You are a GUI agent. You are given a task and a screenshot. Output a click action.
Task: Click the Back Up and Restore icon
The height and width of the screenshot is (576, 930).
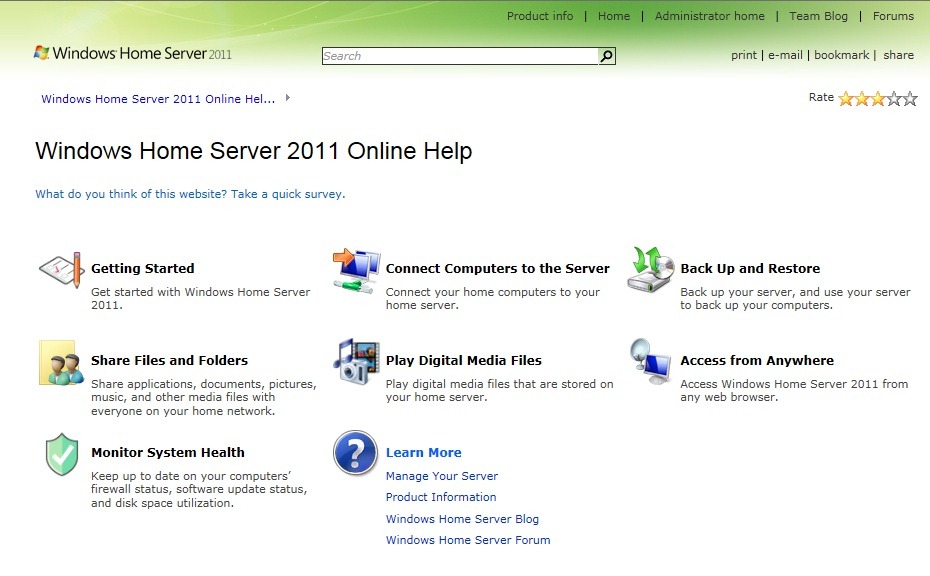pyautogui.click(x=651, y=270)
